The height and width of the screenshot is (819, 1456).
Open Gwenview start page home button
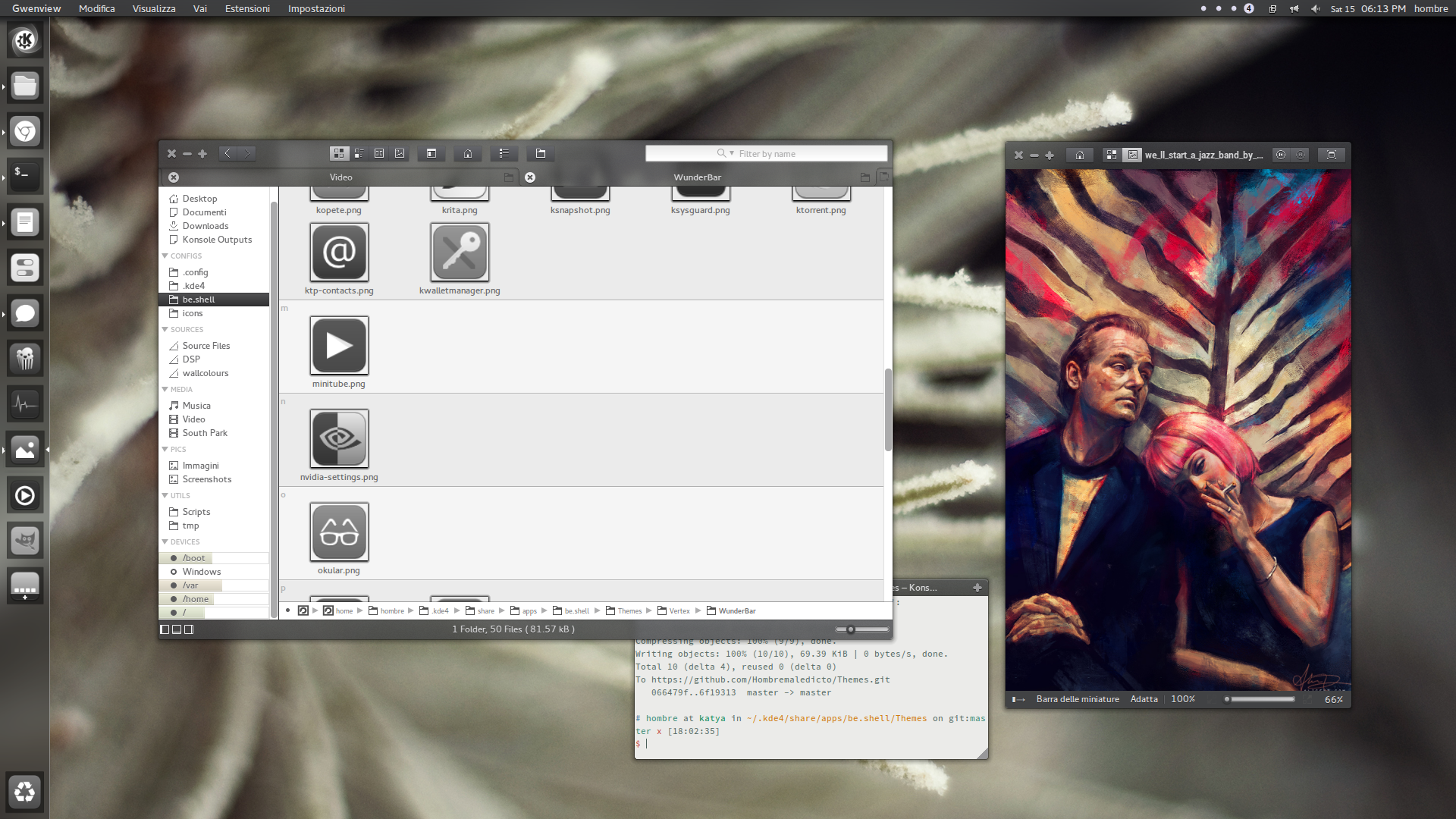1080,155
